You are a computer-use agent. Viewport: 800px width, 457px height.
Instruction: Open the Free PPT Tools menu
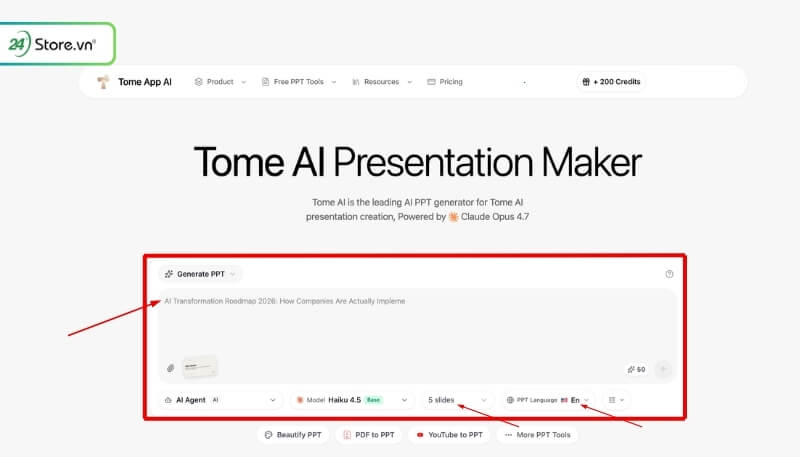tap(299, 82)
